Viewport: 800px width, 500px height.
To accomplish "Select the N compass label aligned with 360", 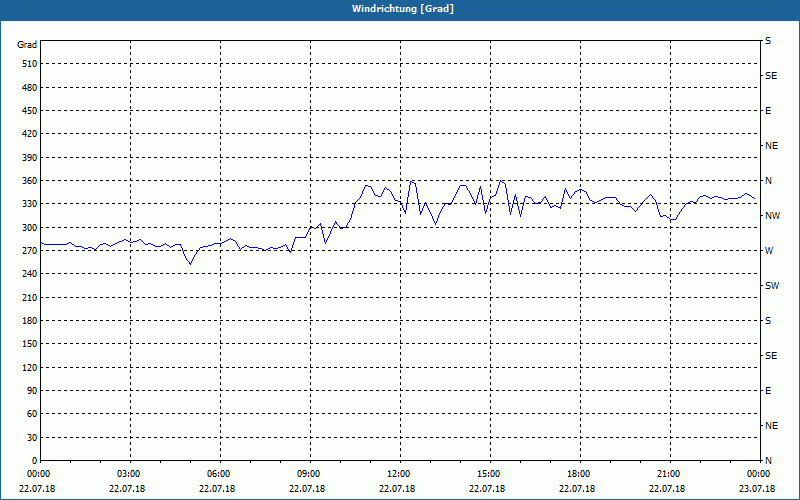I will 768,181.
